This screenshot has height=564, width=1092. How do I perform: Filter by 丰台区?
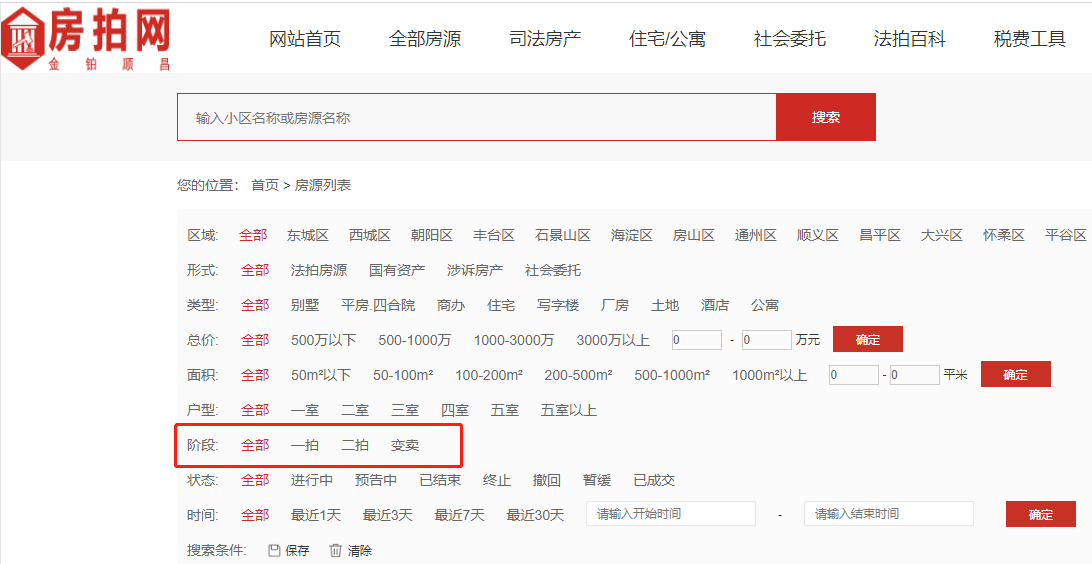(494, 235)
